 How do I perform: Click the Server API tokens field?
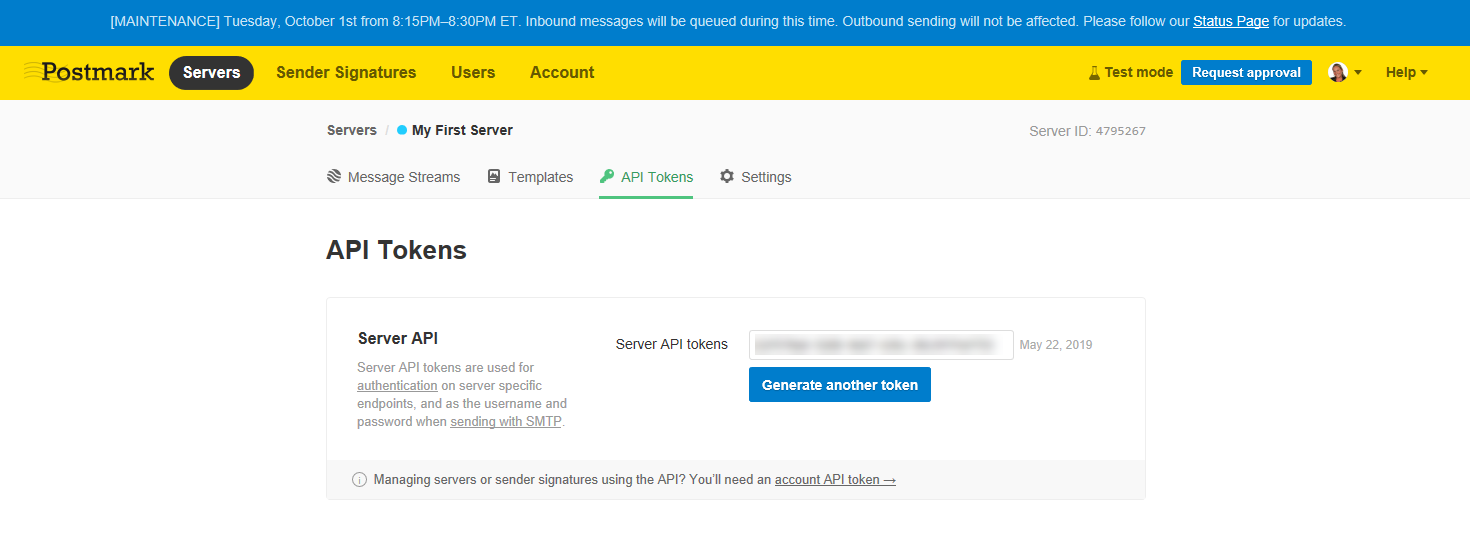coord(881,345)
